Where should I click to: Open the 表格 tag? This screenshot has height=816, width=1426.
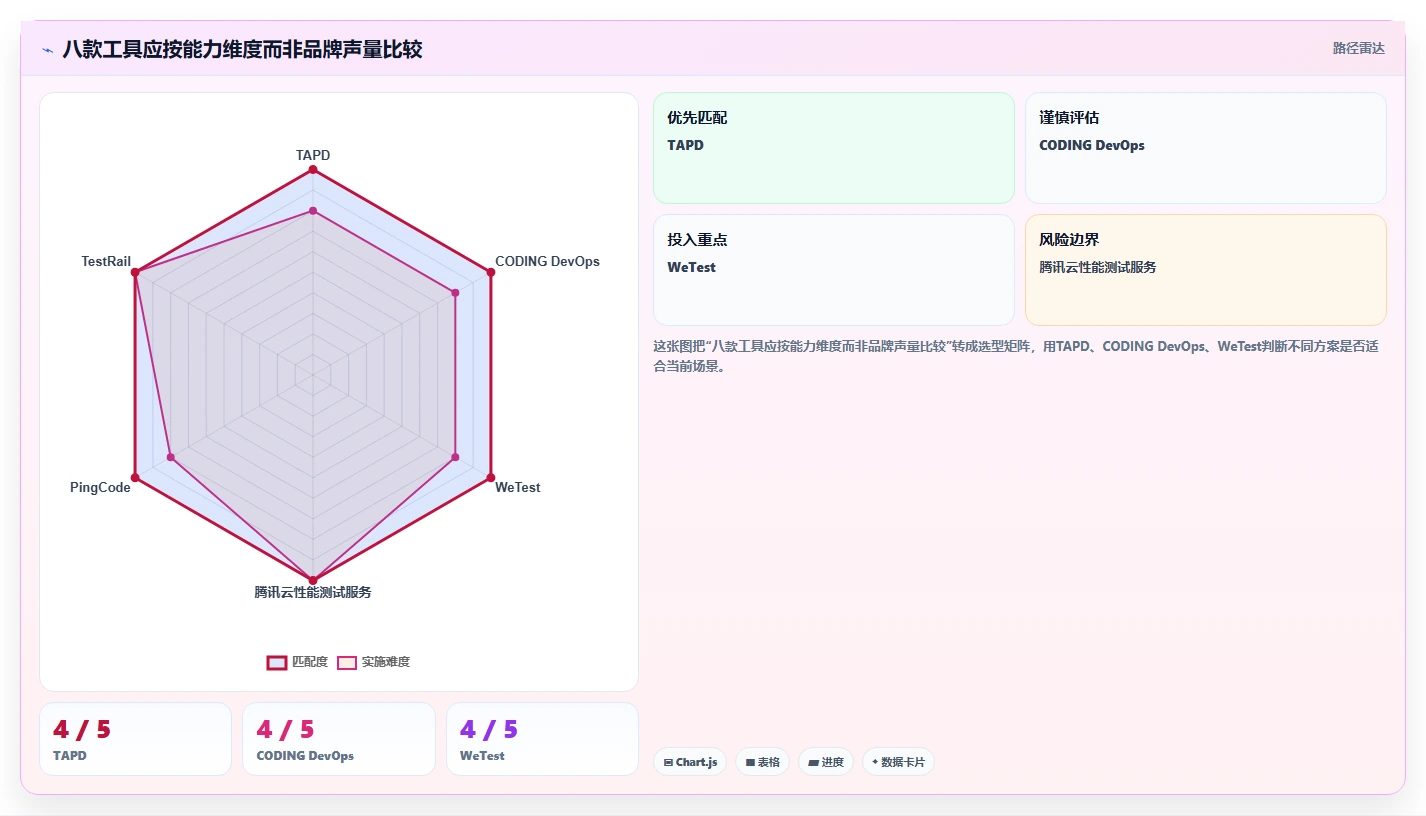(x=762, y=762)
